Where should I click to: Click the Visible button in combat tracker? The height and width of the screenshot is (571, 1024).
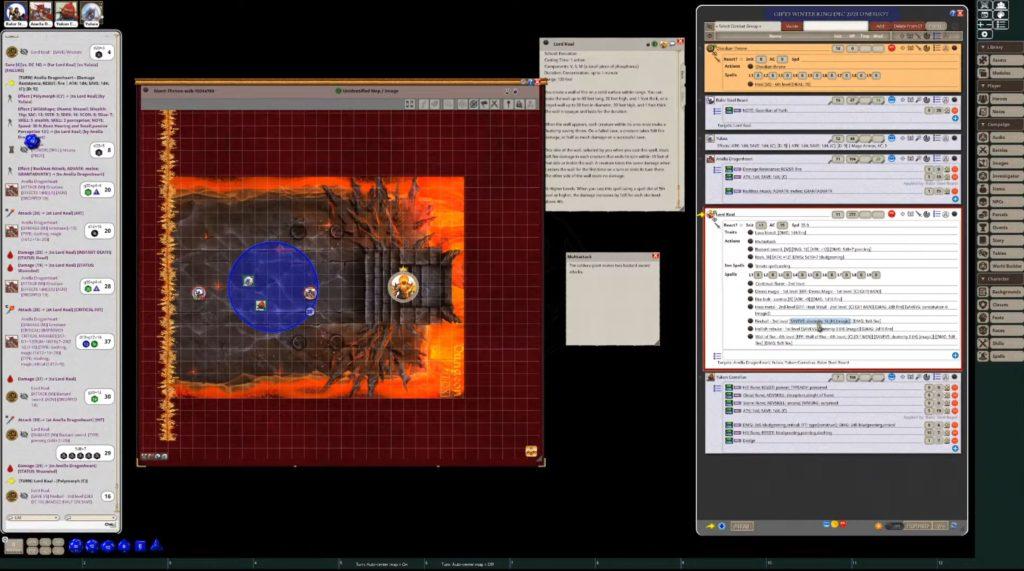coord(792,26)
